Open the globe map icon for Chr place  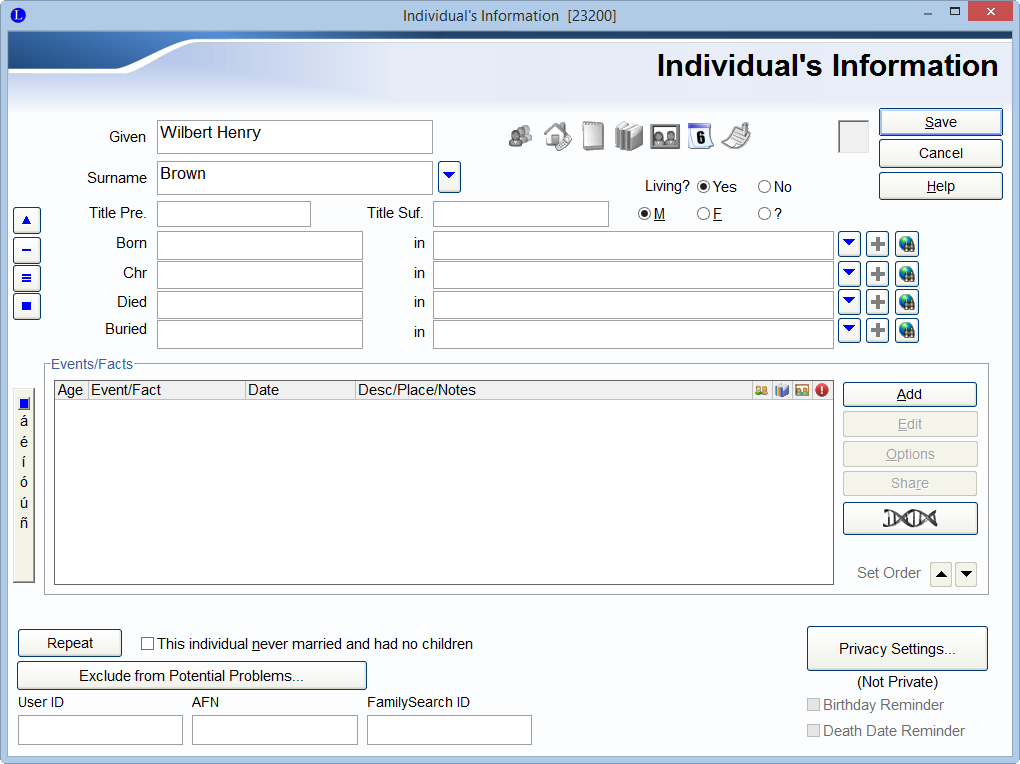pyautogui.click(x=907, y=274)
